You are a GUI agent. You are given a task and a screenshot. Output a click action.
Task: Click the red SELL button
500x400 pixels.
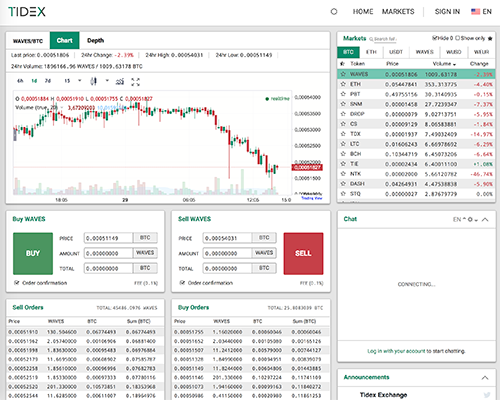303,253
